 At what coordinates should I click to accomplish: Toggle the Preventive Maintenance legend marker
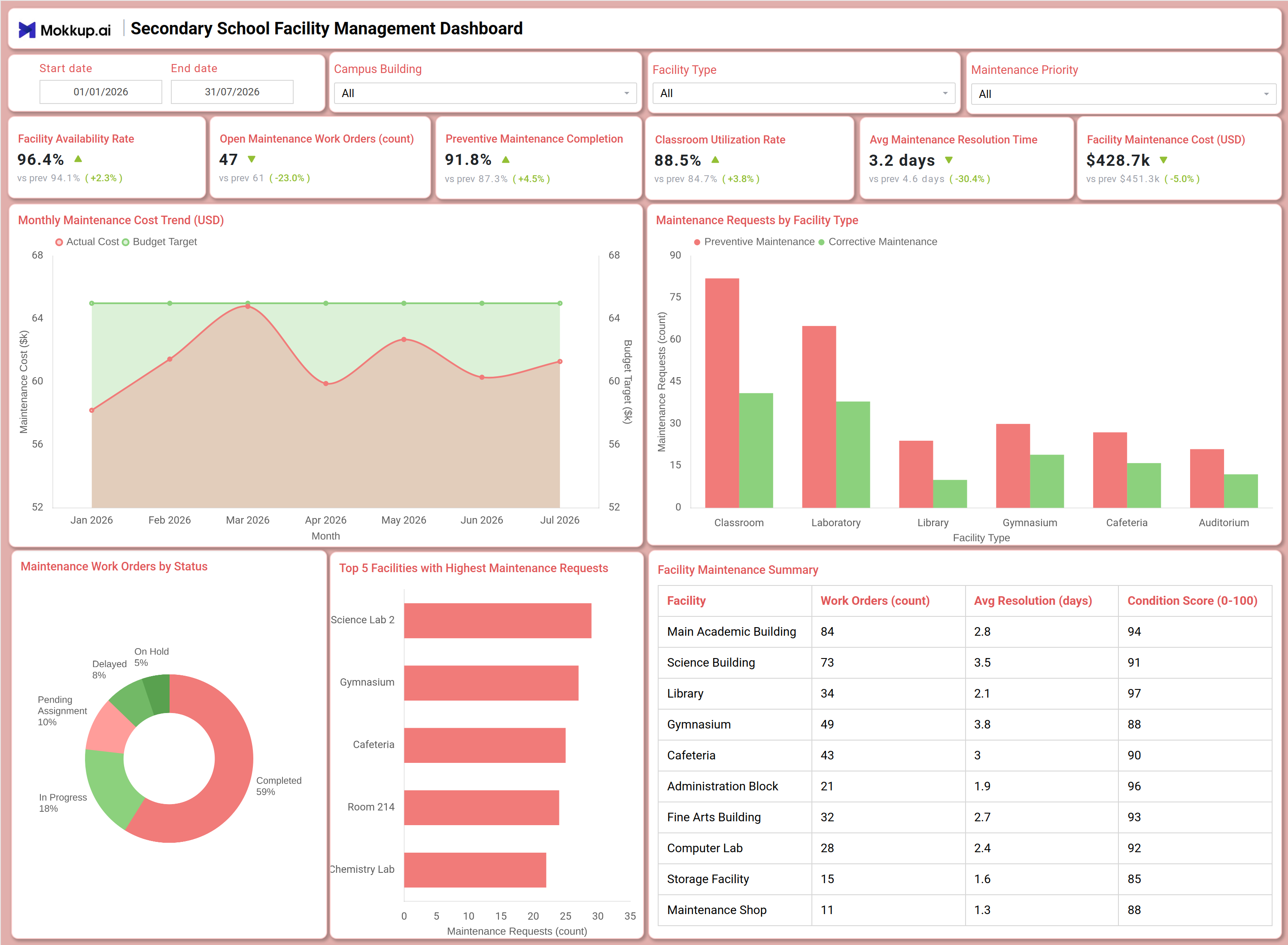[697, 242]
